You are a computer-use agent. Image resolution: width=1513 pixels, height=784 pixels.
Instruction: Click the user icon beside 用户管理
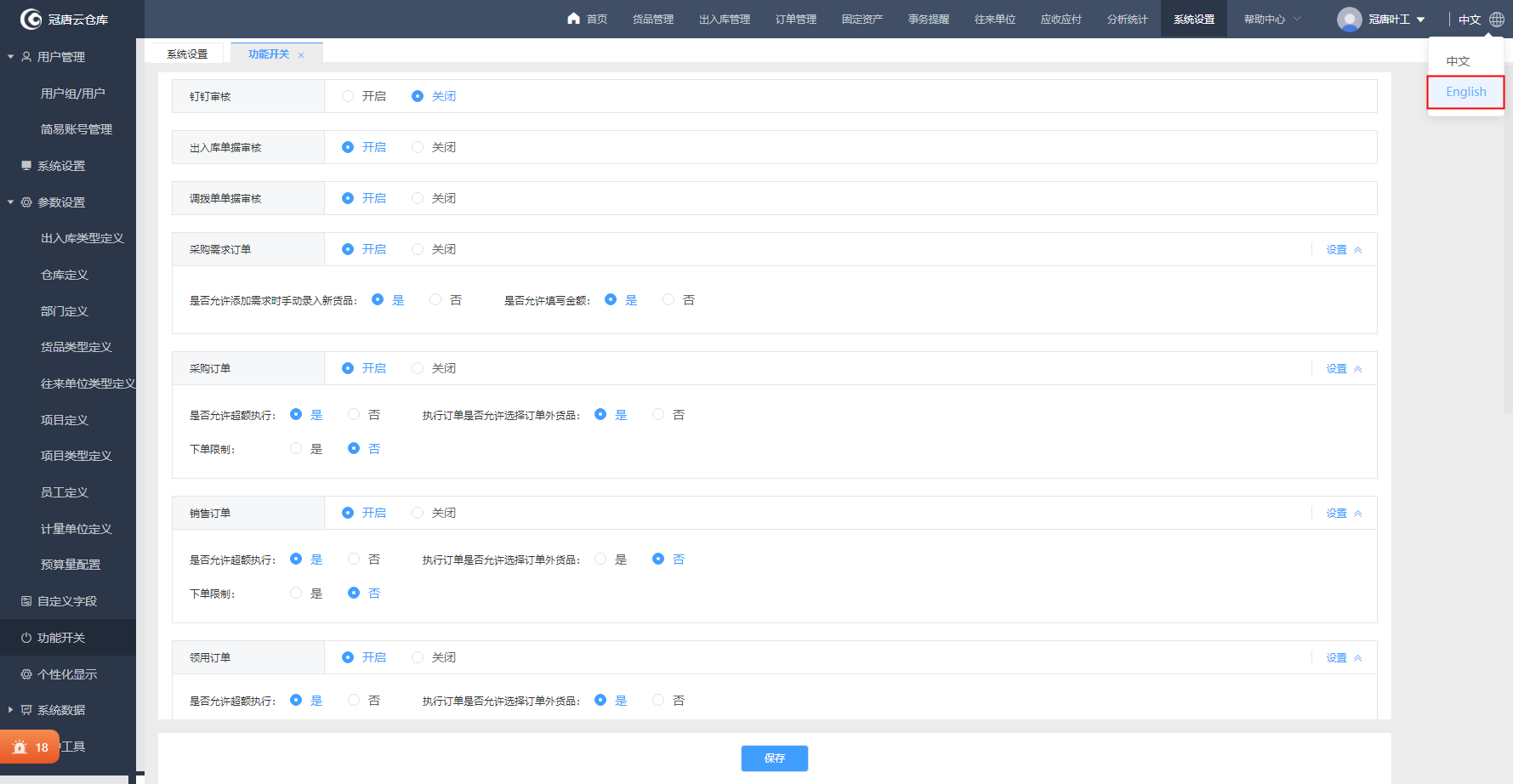[26, 56]
